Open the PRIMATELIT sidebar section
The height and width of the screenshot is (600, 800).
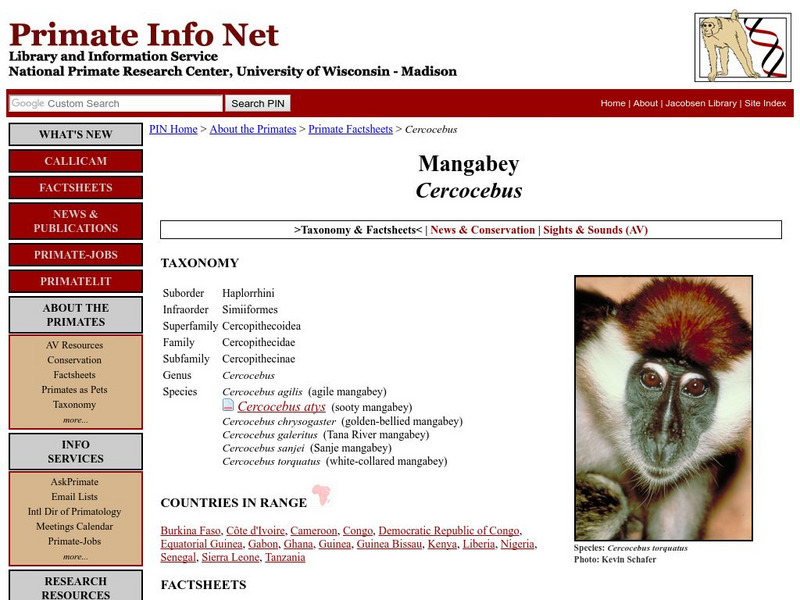coord(74,281)
